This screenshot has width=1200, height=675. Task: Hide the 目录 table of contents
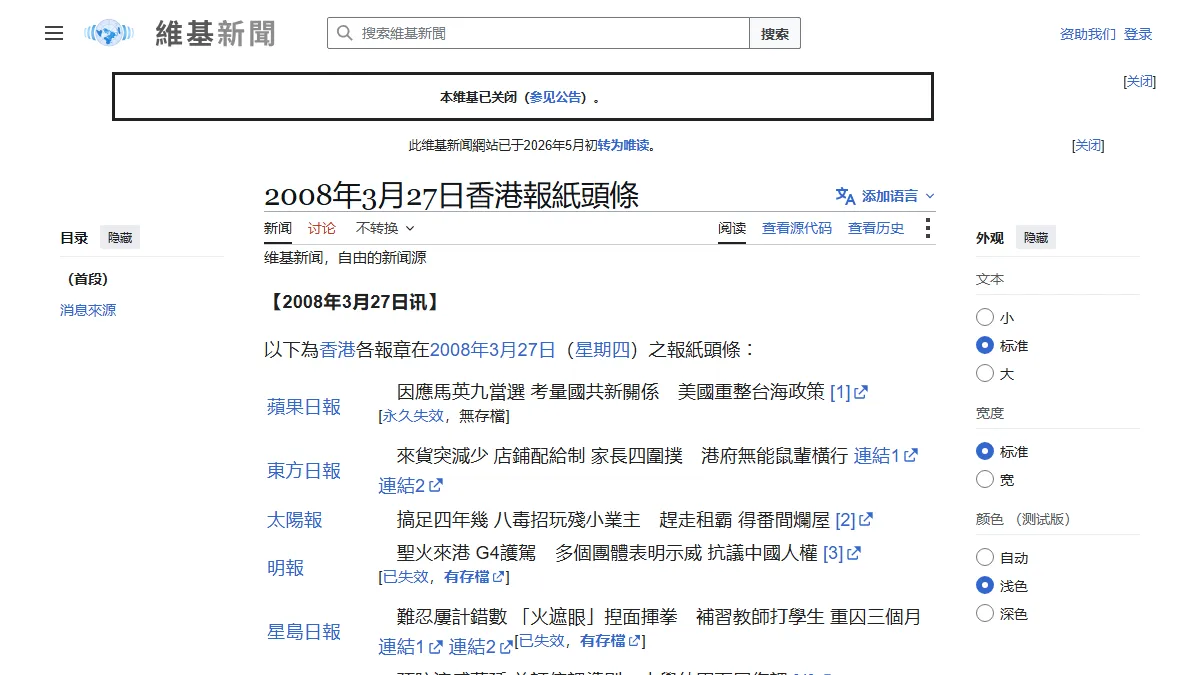click(120, 238)
